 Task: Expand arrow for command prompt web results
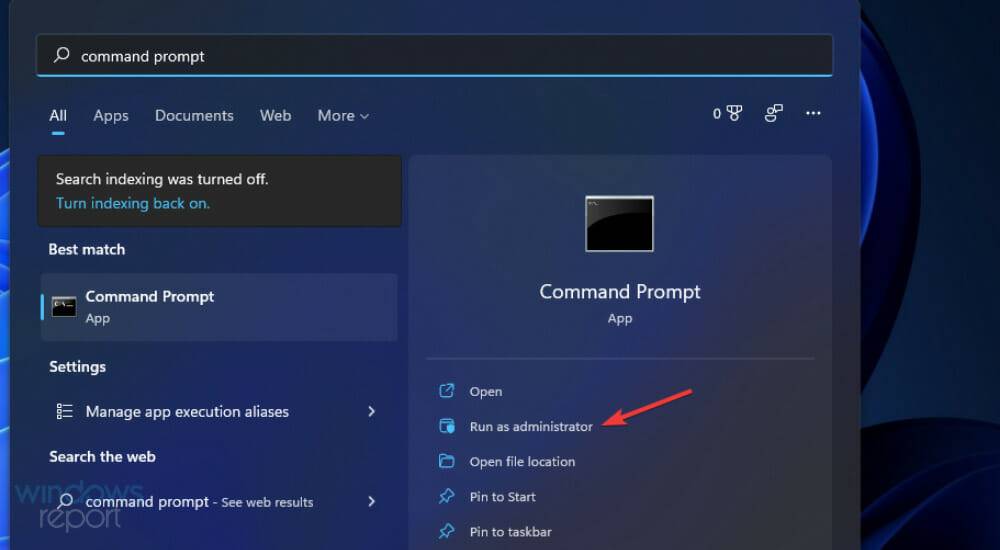click(x=372, y=502)
